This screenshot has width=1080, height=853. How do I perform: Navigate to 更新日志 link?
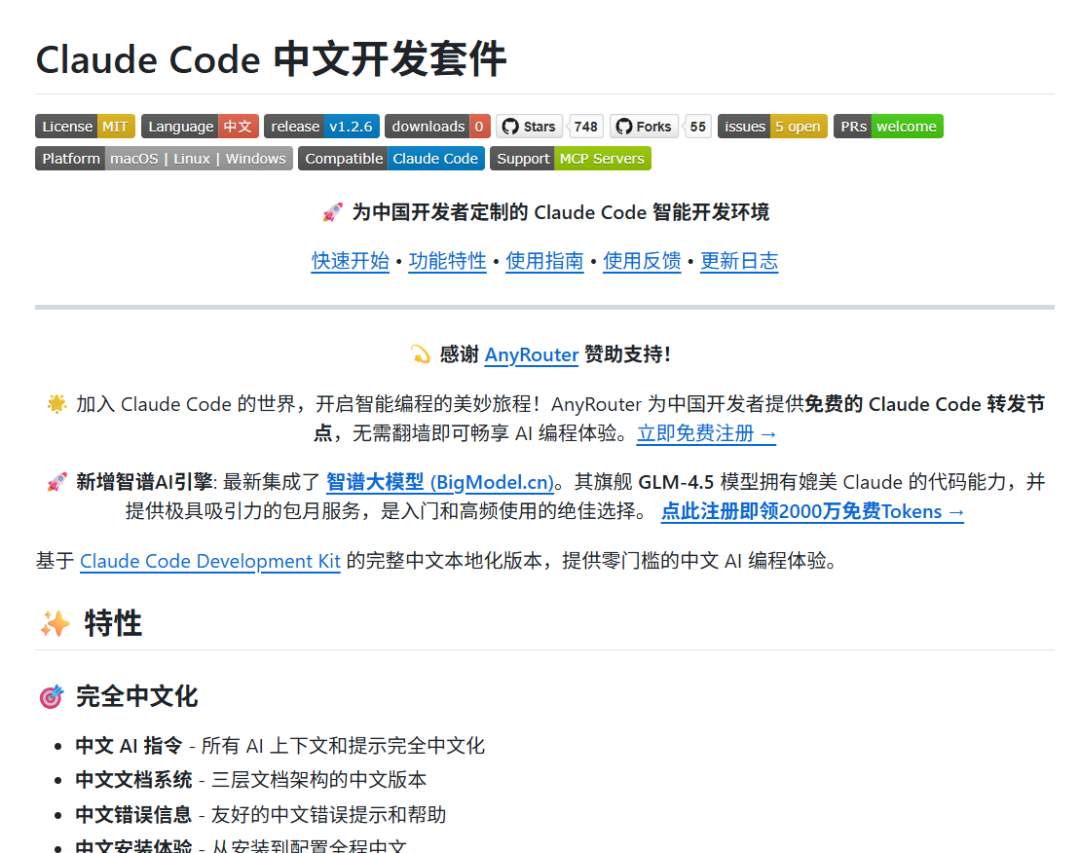(x=738, y=261)
